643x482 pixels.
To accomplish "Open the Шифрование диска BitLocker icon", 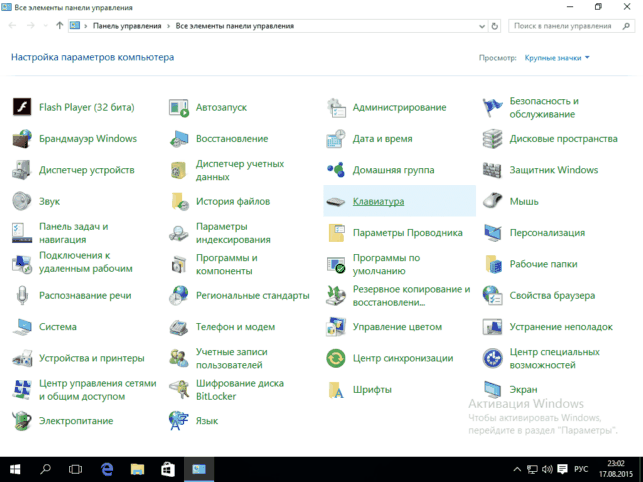I will coord(179,390).
